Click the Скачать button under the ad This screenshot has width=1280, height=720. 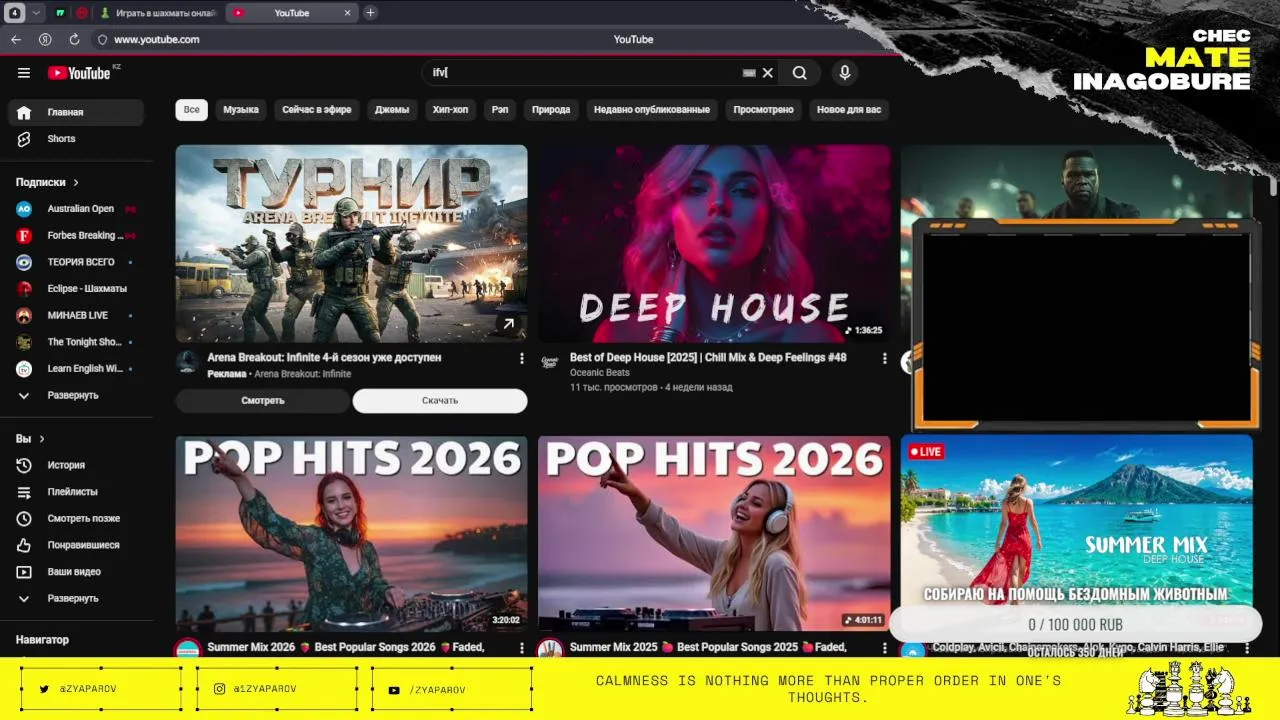point(440,401)
